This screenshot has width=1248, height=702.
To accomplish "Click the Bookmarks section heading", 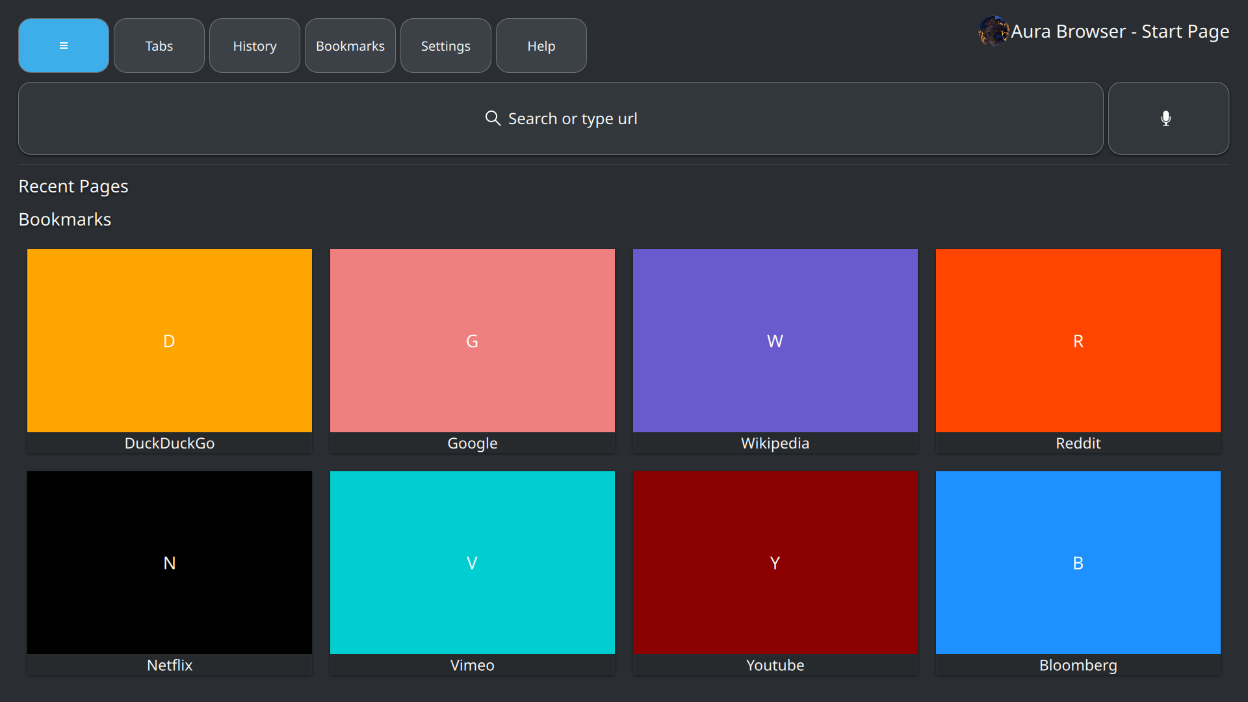I will click(x=65, y=219).
